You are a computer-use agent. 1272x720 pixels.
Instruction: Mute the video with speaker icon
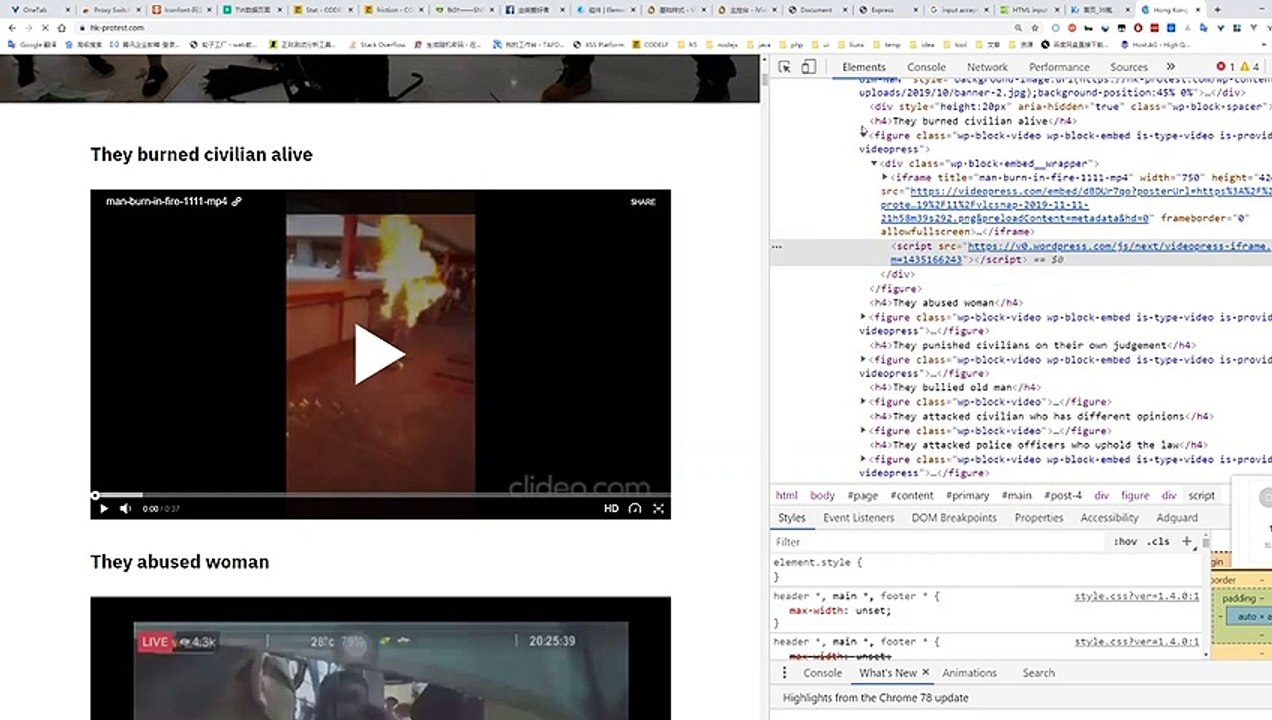[x=125, y=508]
